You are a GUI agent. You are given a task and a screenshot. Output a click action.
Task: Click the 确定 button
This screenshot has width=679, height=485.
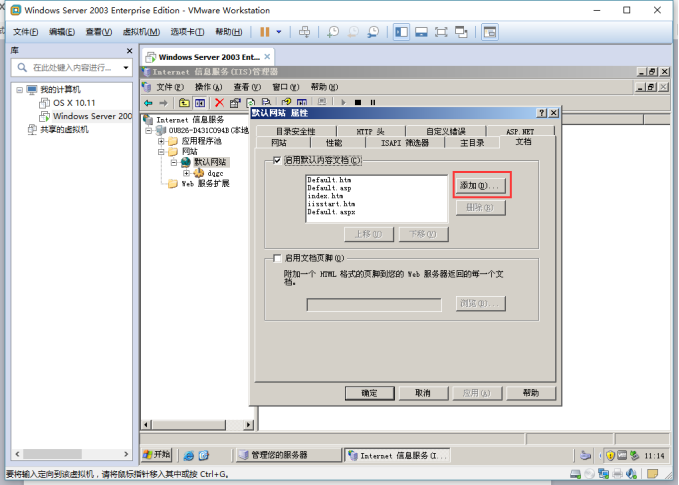click(x=369, y=393)
